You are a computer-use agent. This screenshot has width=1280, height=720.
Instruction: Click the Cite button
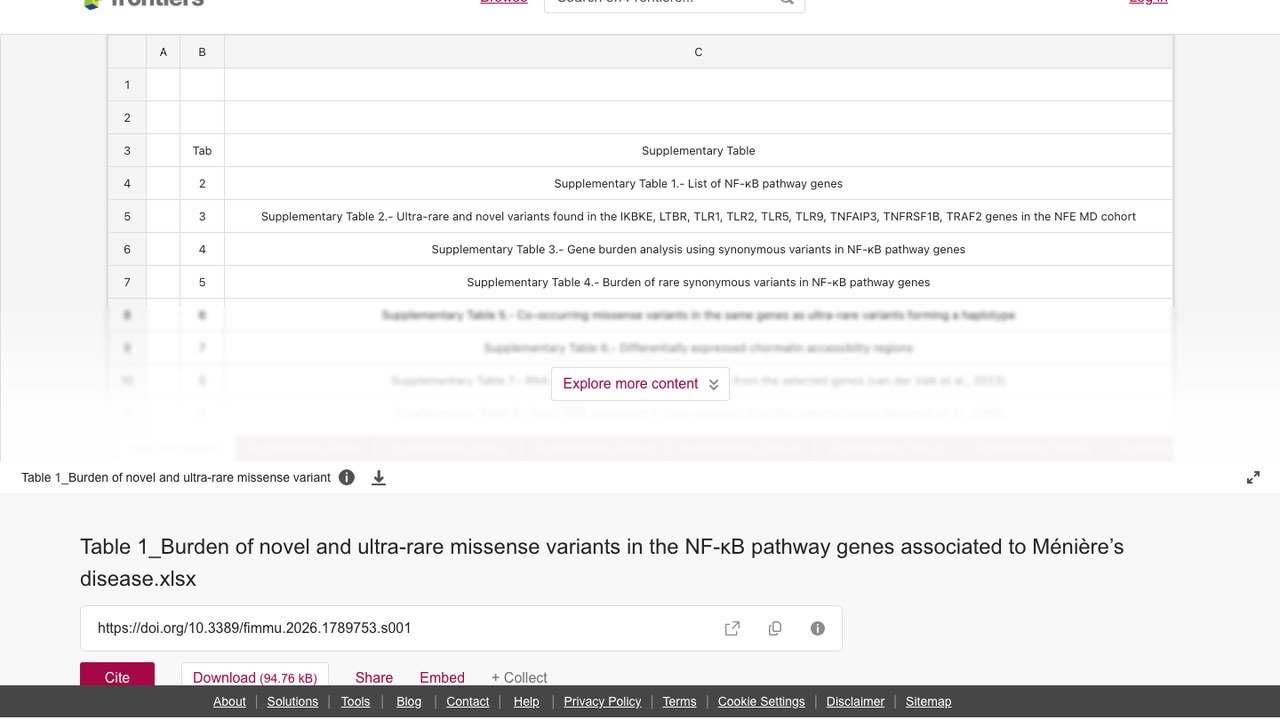pos(117,675)
